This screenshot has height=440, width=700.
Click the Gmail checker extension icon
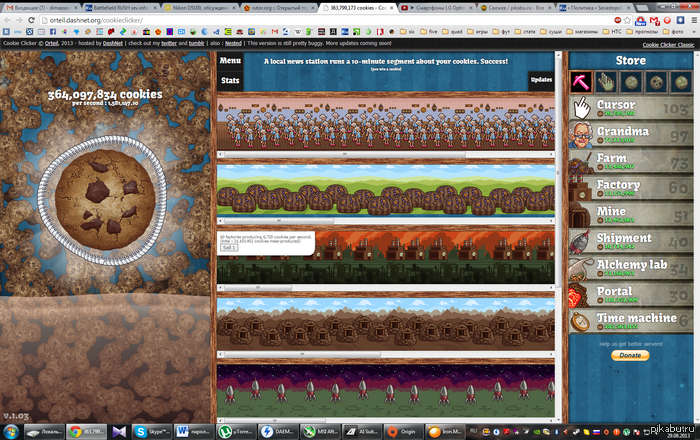tap(654, 20)
